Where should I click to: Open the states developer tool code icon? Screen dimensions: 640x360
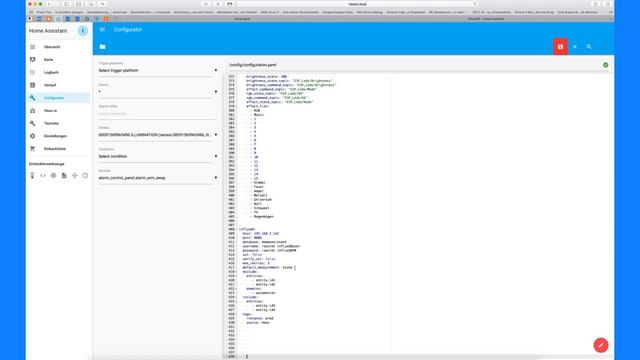43,176
